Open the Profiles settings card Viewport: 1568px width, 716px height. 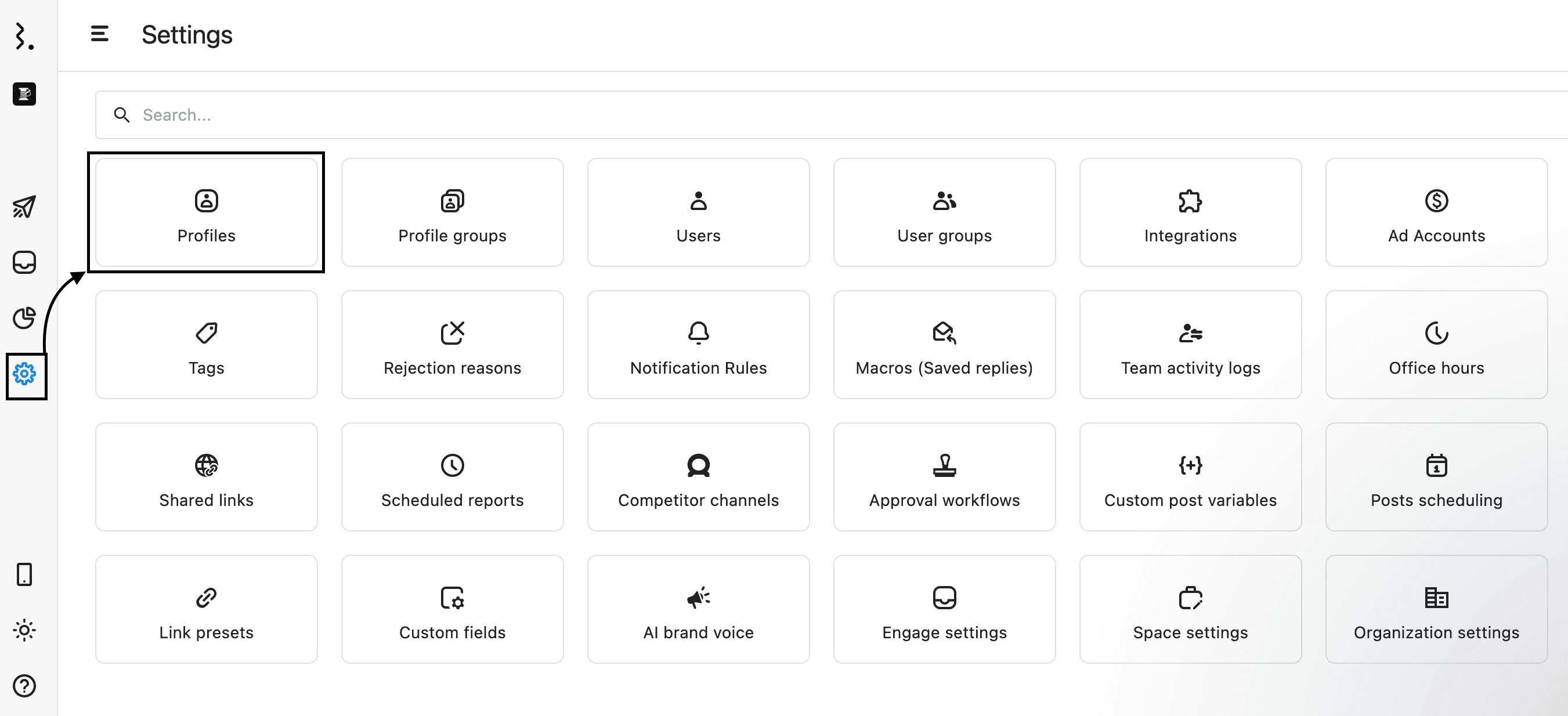[207, 212]
